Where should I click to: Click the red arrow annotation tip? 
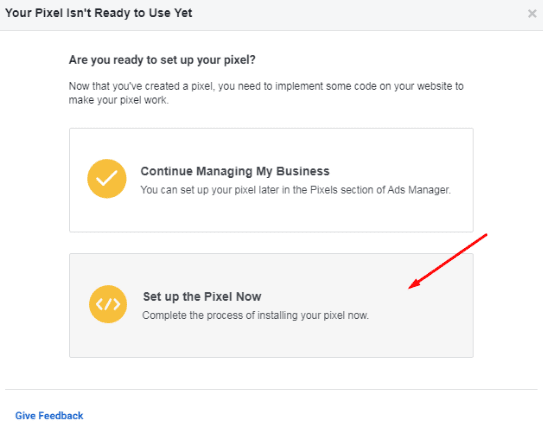[x=411, y=287]
